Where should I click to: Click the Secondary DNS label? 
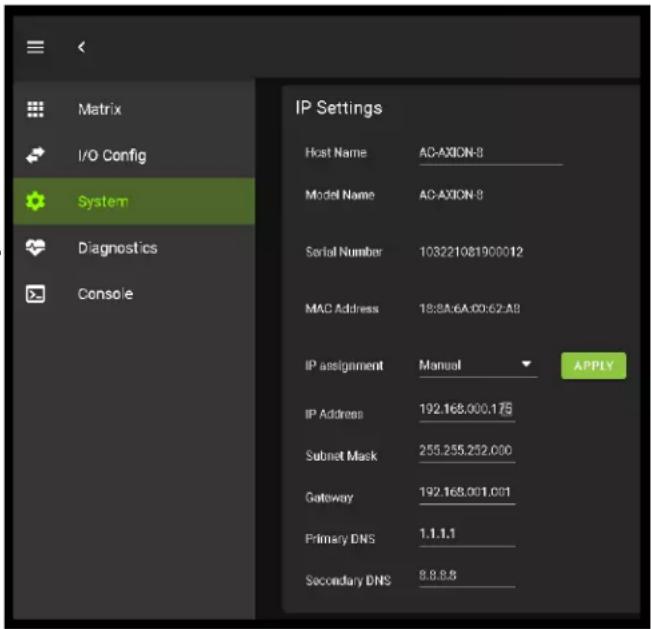(x=348, y=580)
